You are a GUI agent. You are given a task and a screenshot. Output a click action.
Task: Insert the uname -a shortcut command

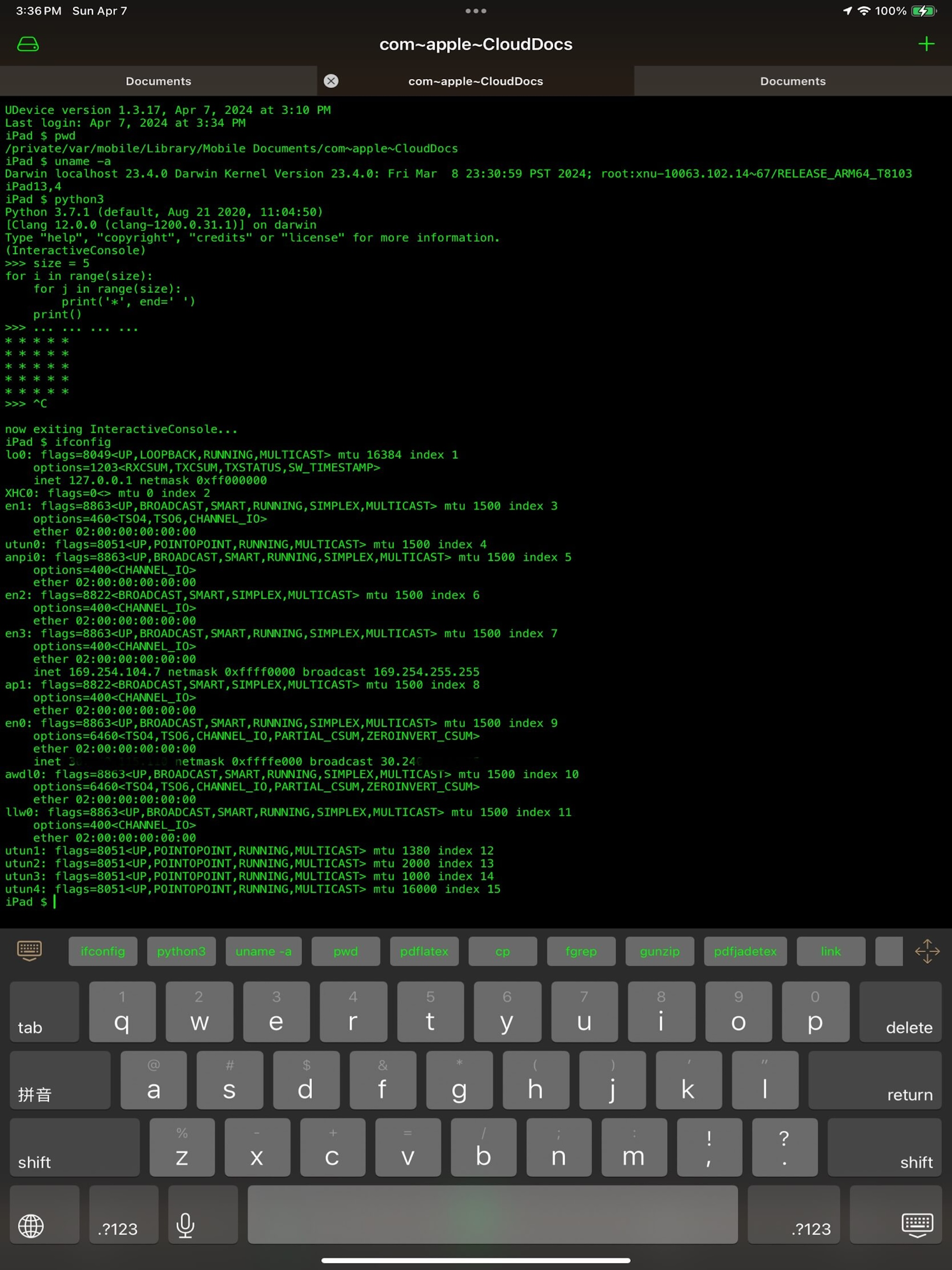(x=264, y=952)
